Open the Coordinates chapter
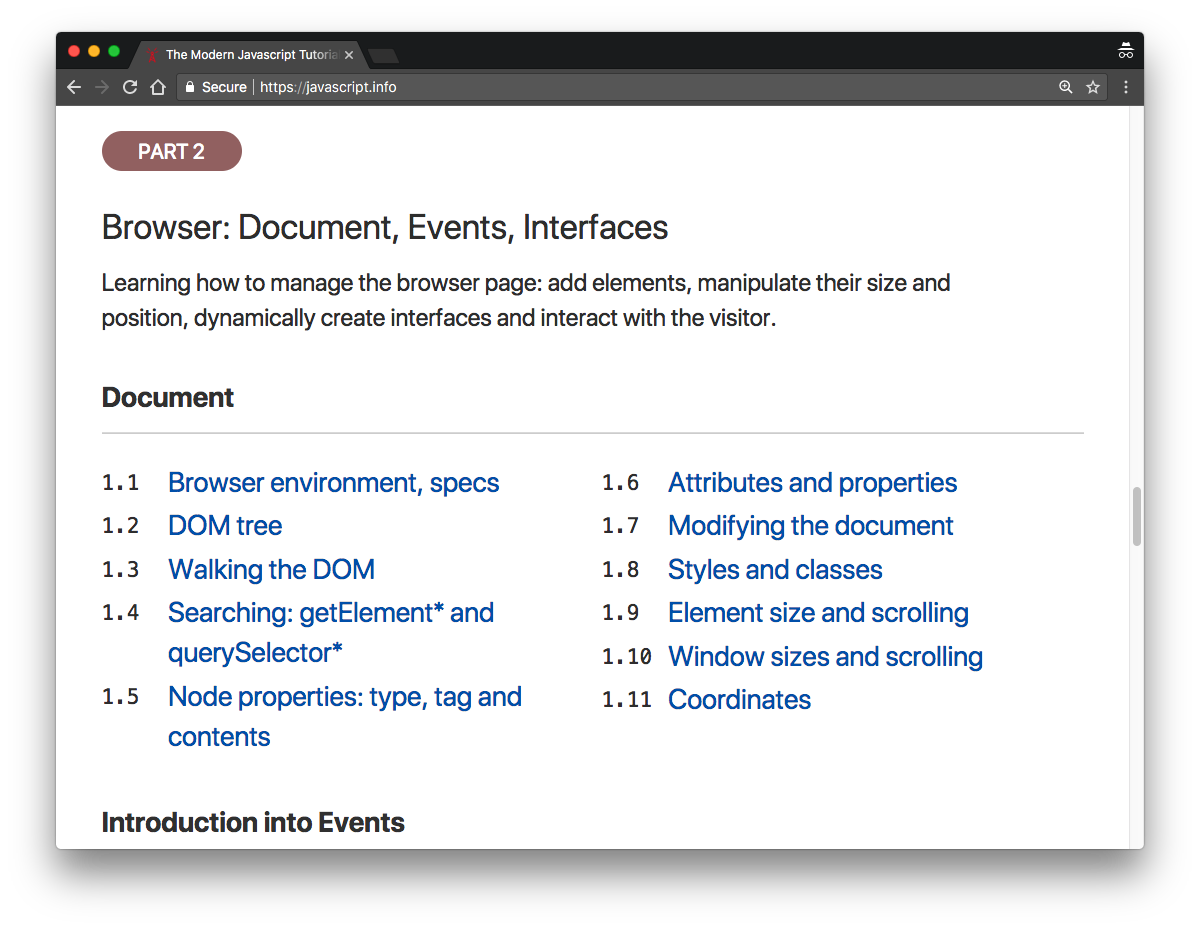Viewport: 1200px width, 929px height. point(739,699)
